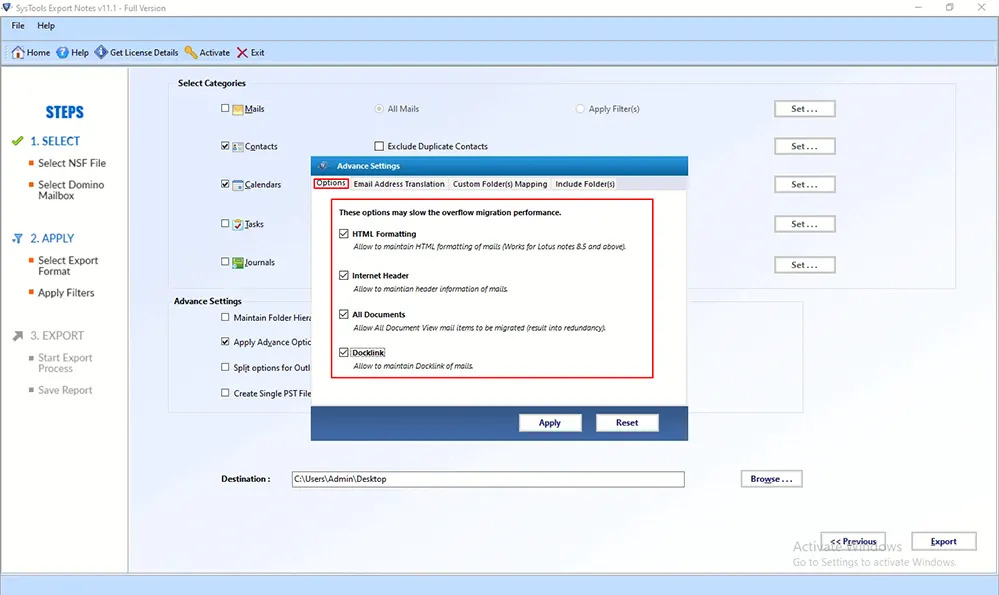The width and height of the screenshot is (999, 595).
Task: Click the Contacts category icon
Action: pyautogui.click(x=238, y=147)
